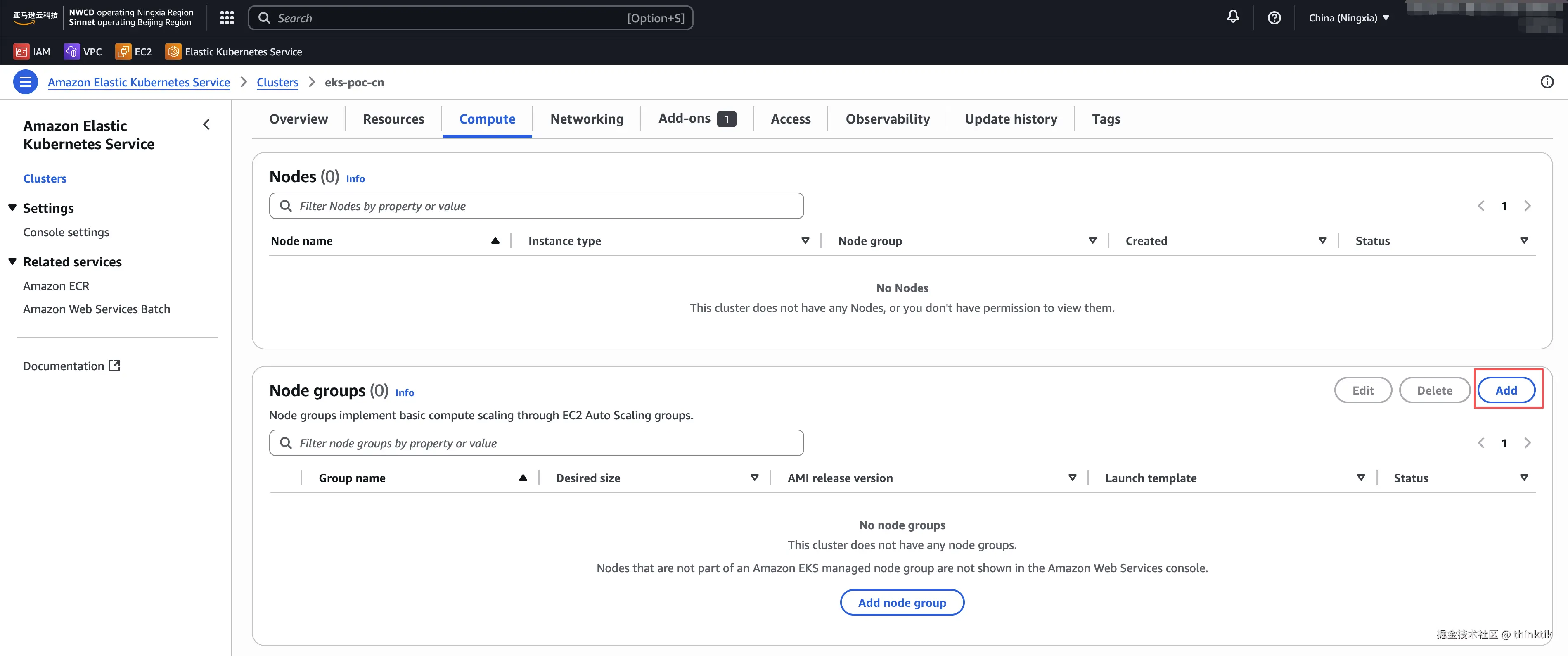Click the Filter Nodes search field
The image size is (1568, 656).
point(535,206)
